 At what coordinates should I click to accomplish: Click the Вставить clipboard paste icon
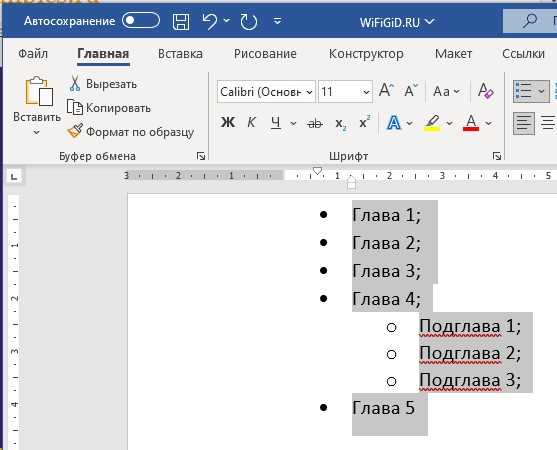point(39,91)
